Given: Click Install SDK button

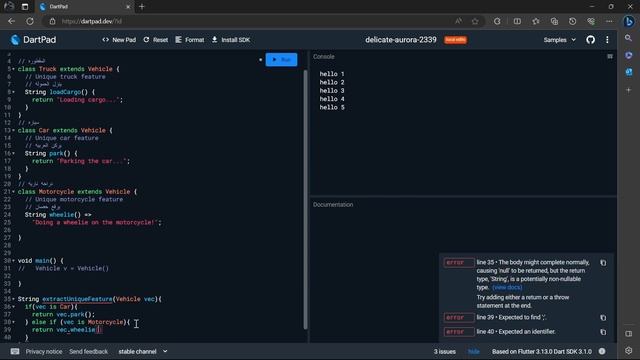Looking at the screenshot, I should [x=231, y=40].
